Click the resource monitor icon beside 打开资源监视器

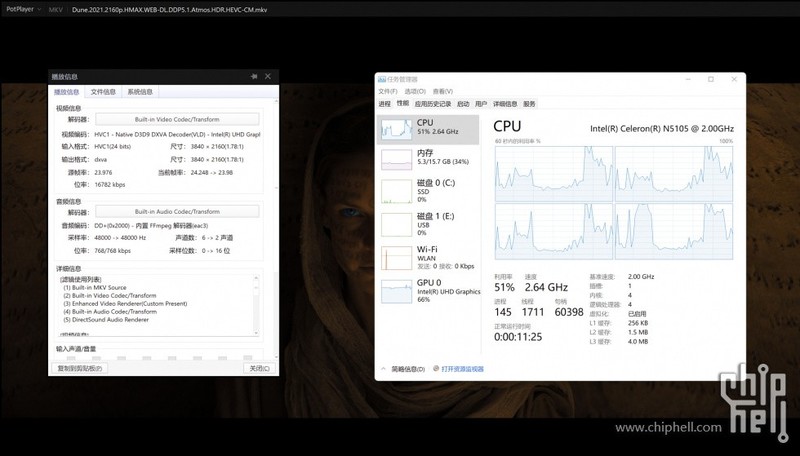click(x=436, y=368)
